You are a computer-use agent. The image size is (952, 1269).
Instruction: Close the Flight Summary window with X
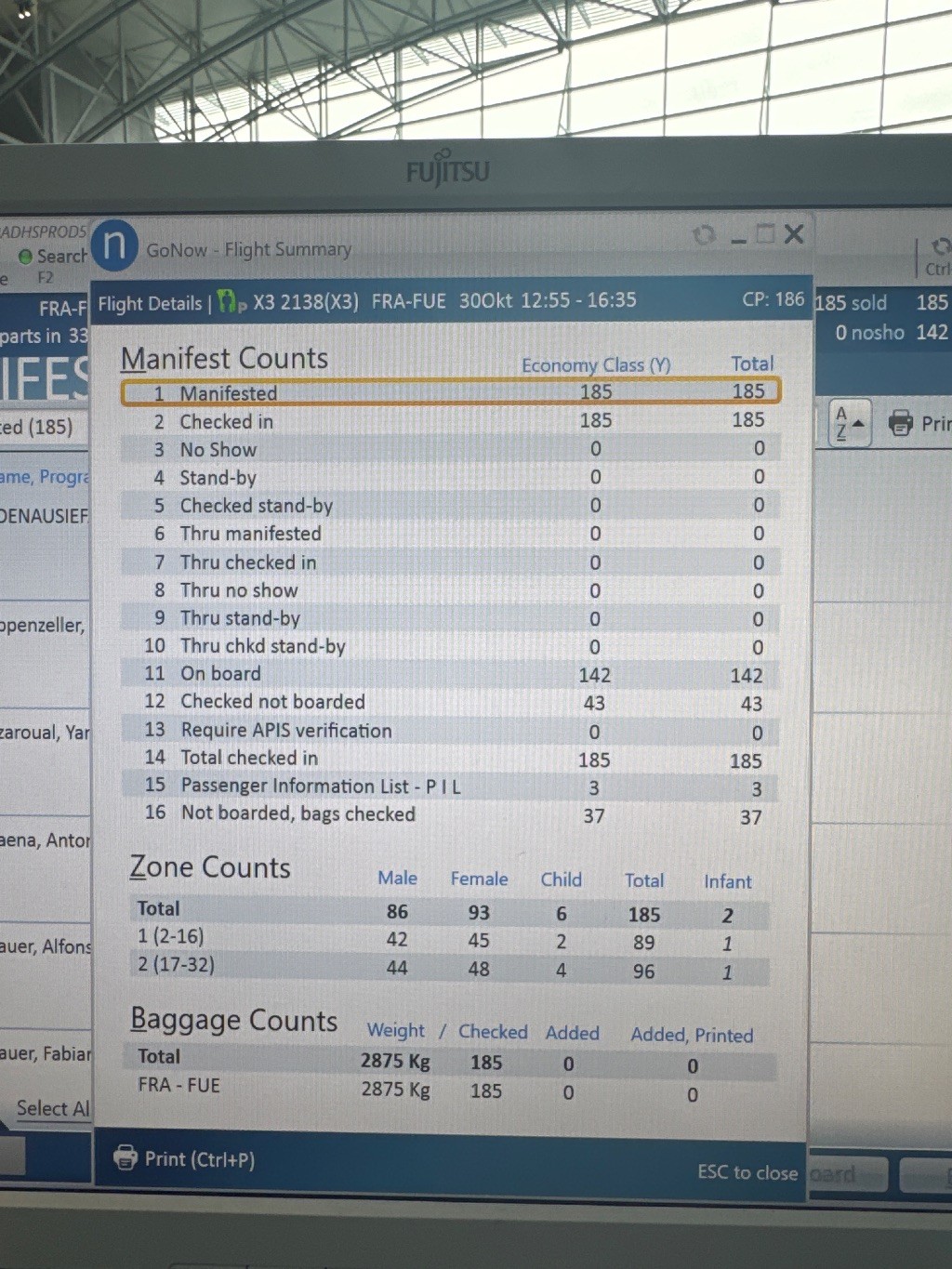click(x=794, y=234)
